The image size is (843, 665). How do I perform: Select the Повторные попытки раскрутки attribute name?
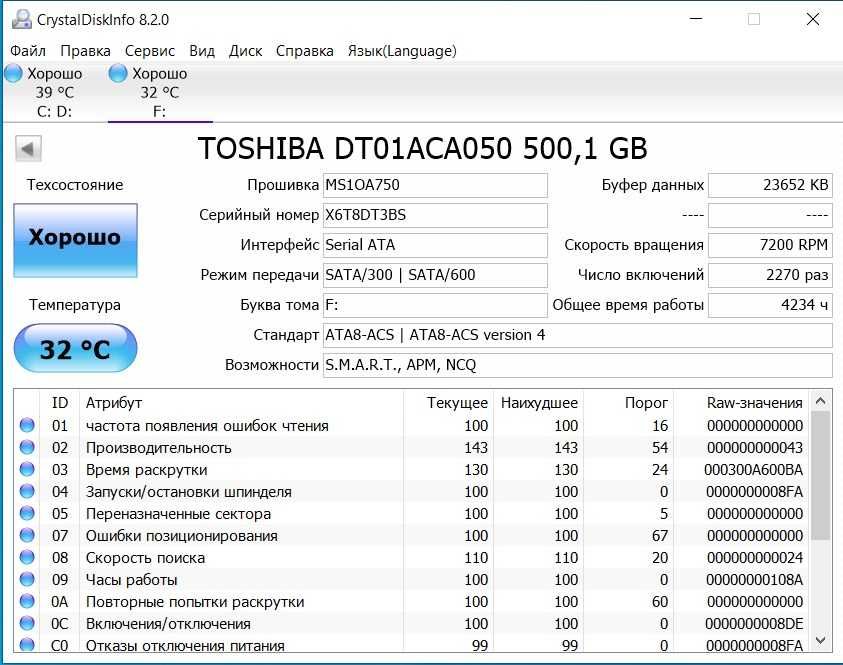pyautogui.click(x=195, y=602)
